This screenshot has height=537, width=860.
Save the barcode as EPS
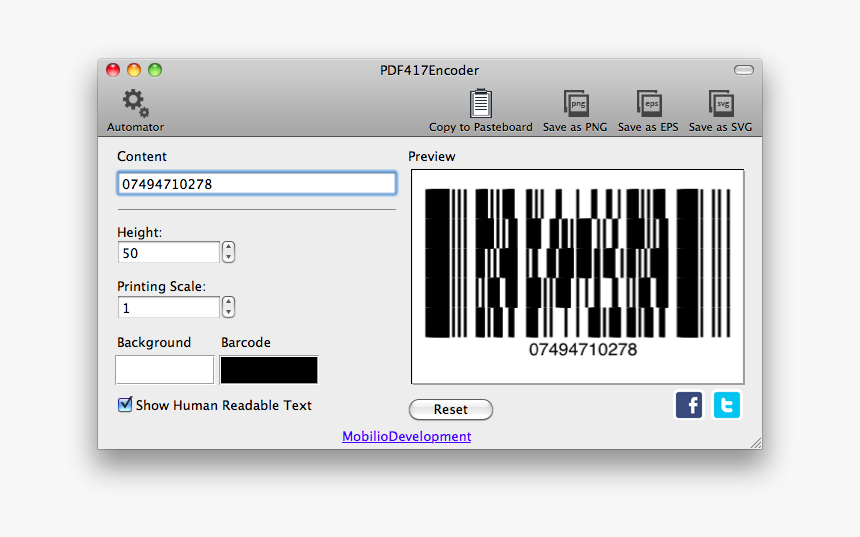[649, 103]
